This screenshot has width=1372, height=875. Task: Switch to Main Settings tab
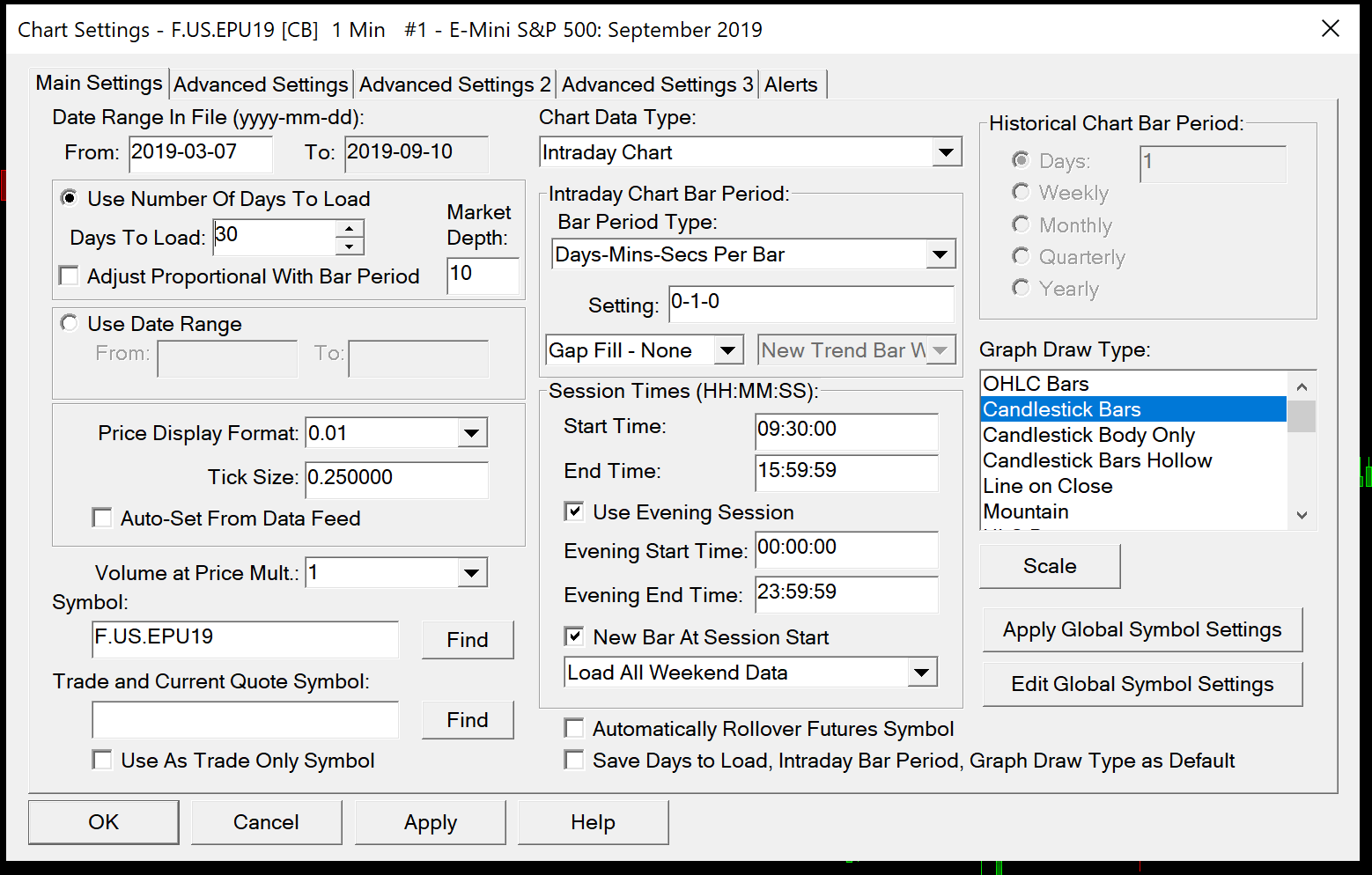(99, 83)
